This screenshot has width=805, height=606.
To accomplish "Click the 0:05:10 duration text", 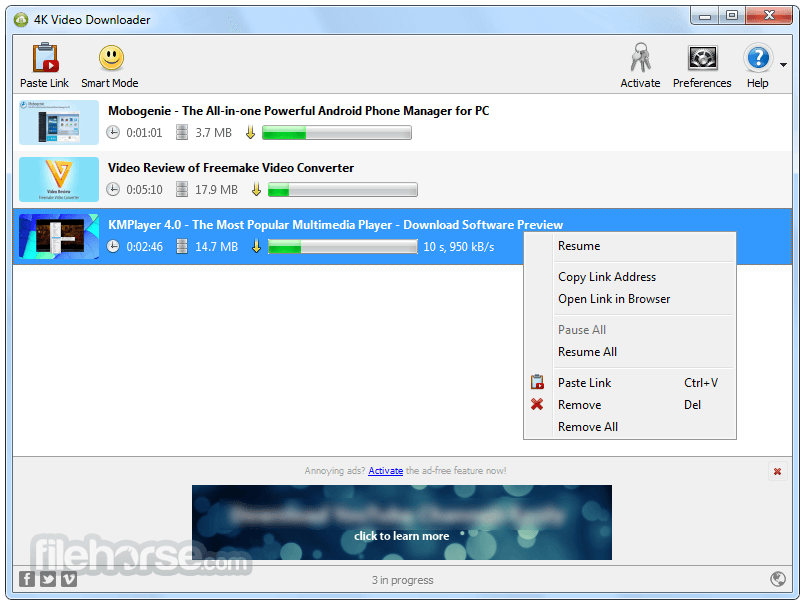I will pyautogui.click(x=144, y=190).
